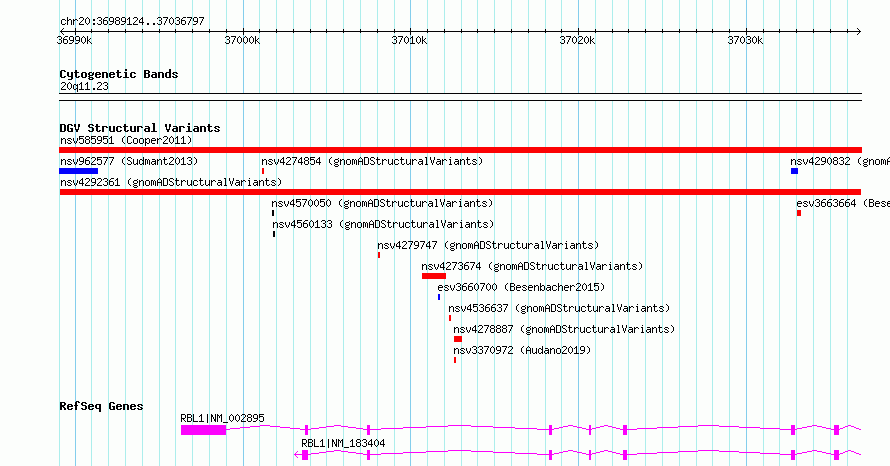Click the Cytogenetic Bands track heading
Image resolution: width=890 pixels, height=466 pixels.
pos(119,74)
